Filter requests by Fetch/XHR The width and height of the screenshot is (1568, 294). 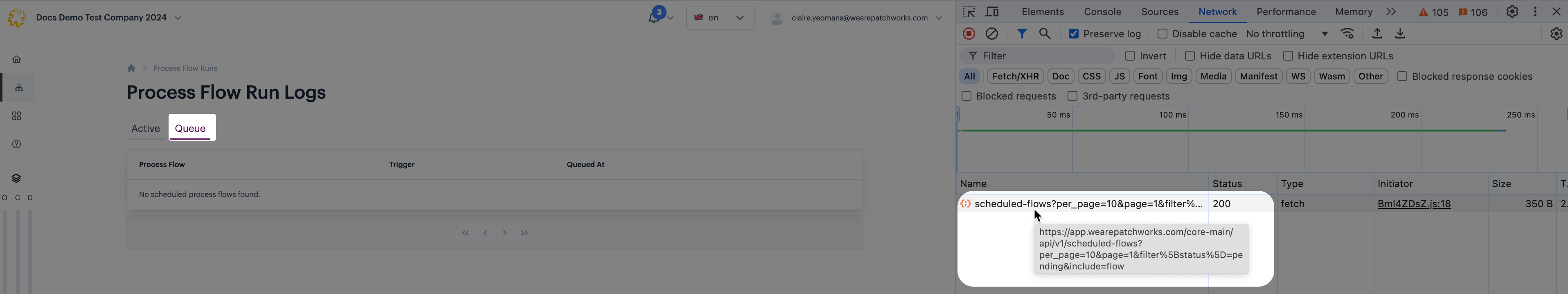[x=1015, y=77]
